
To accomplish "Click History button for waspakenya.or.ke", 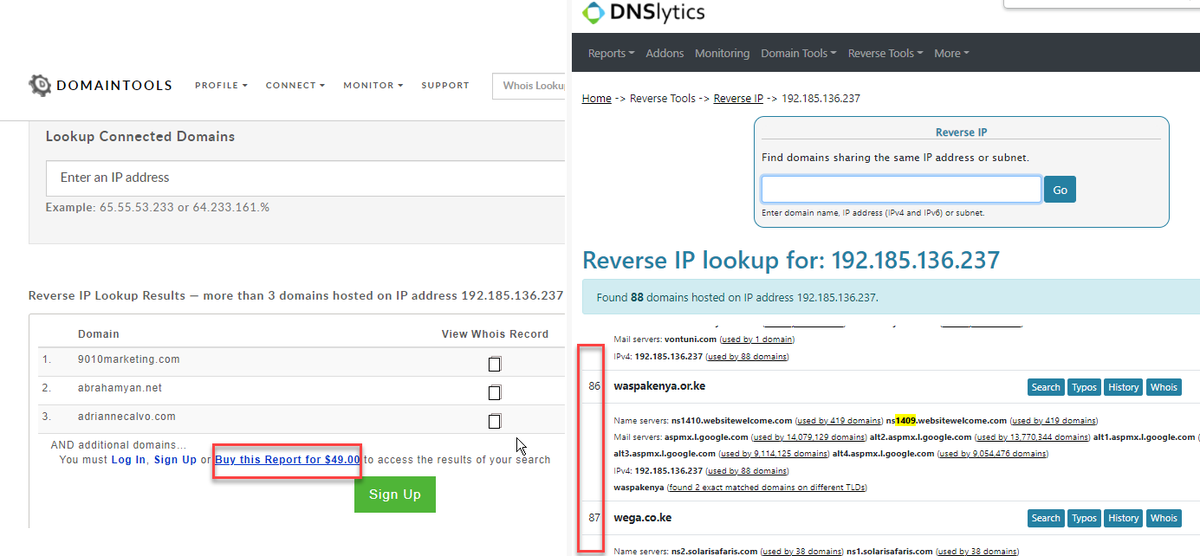I will click(1123, 387).
